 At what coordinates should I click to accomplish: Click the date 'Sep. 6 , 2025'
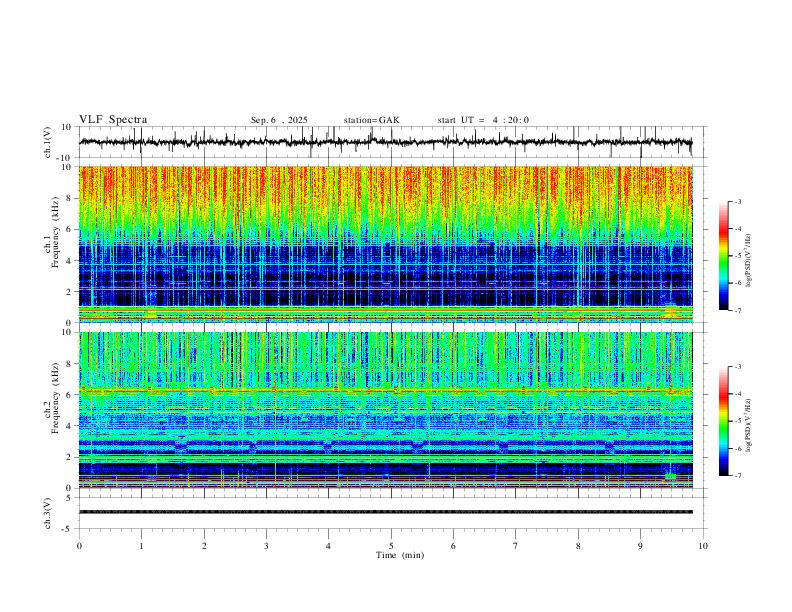click(x=279, y=120)
